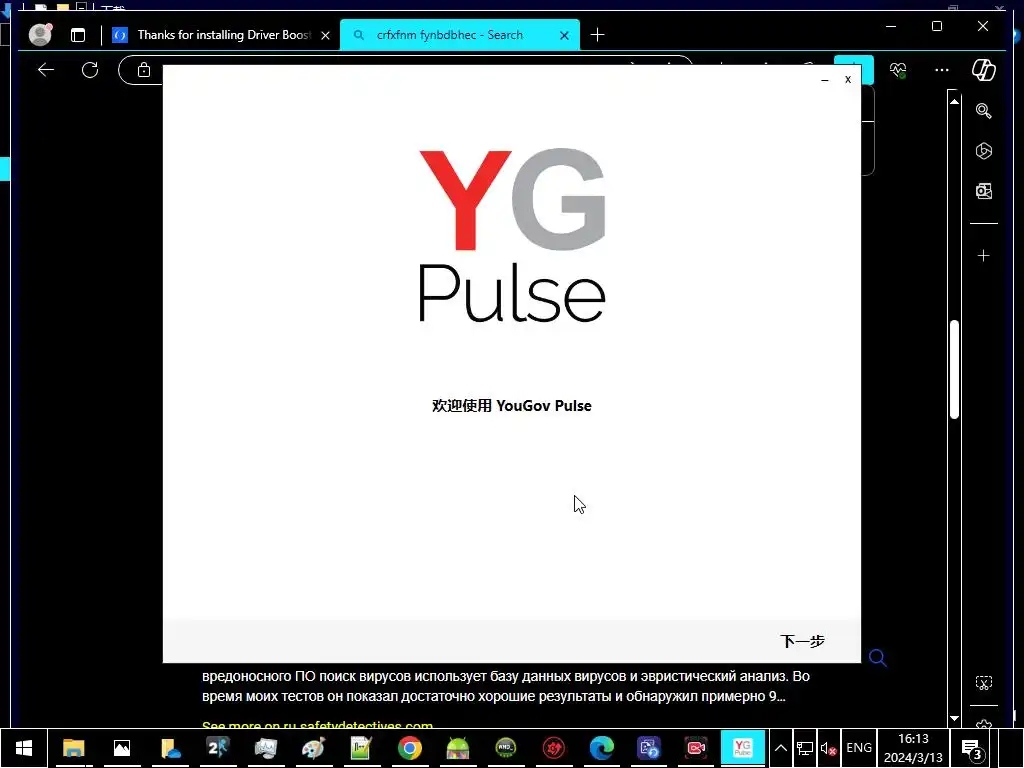Open the See more on ru.safetydetectives.com link
This screenshot has height=768, width=1024.
(317, 726)
